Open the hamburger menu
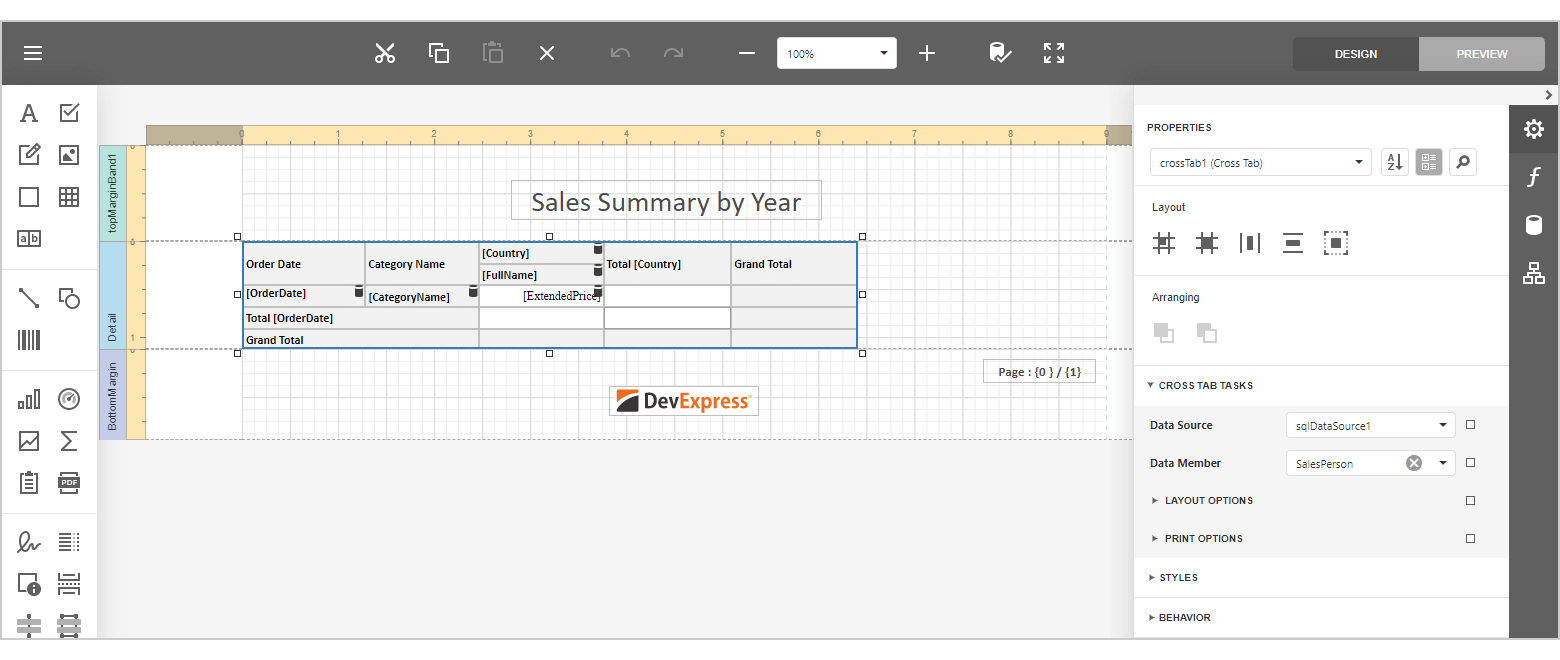1560x660 pixels. coord(32,52)
